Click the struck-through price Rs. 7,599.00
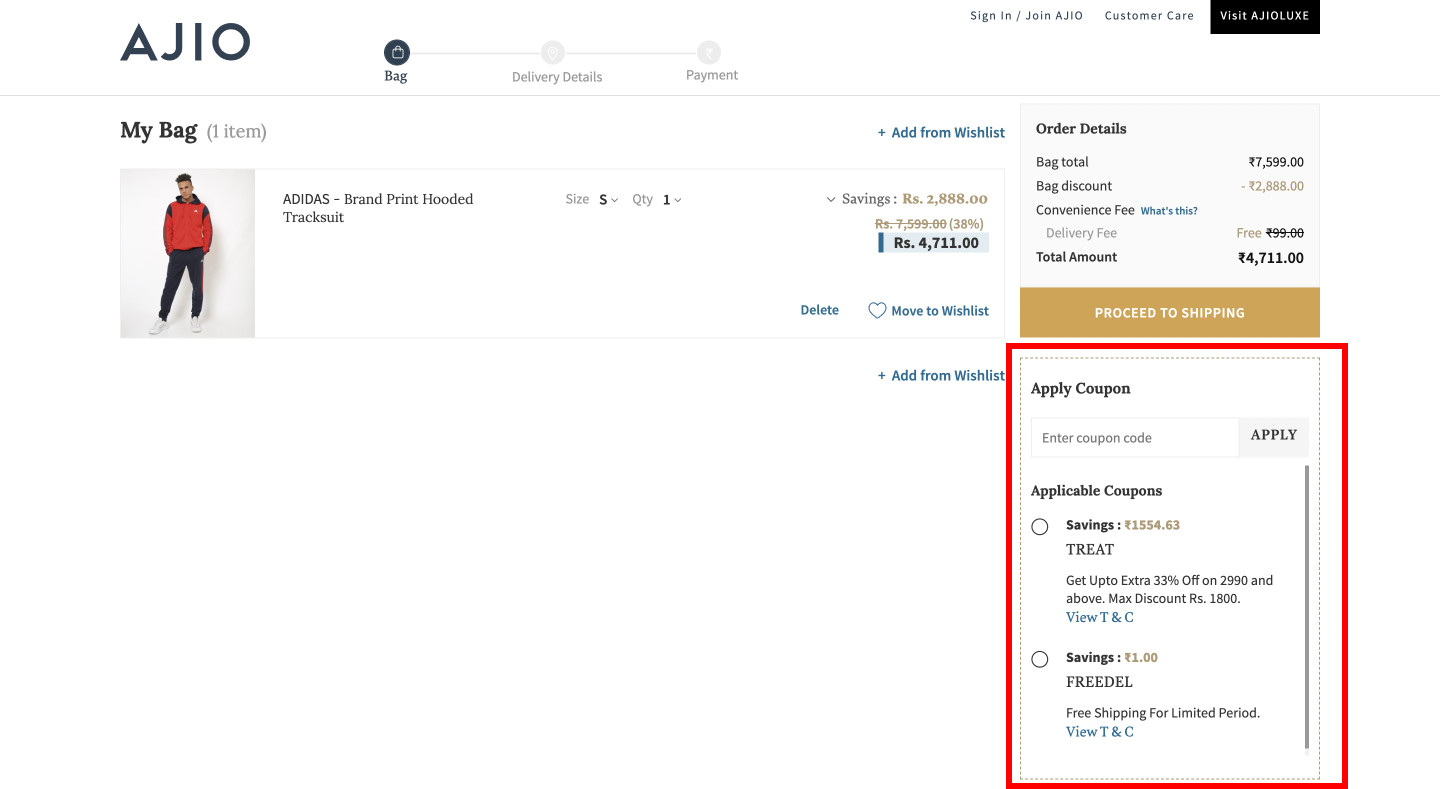Image resolution: width=1440 pixels, height=789 pixels. pos(910,224)
